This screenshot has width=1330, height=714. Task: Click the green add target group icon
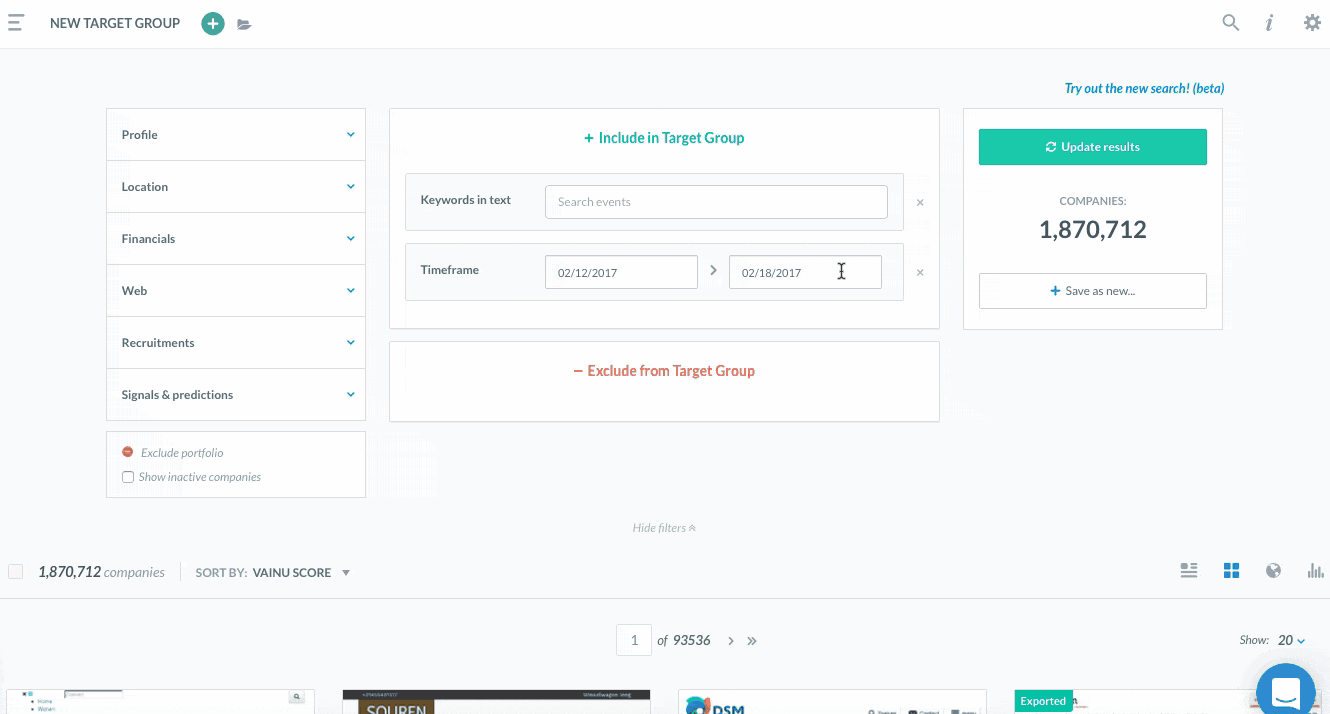coord(212,24)
